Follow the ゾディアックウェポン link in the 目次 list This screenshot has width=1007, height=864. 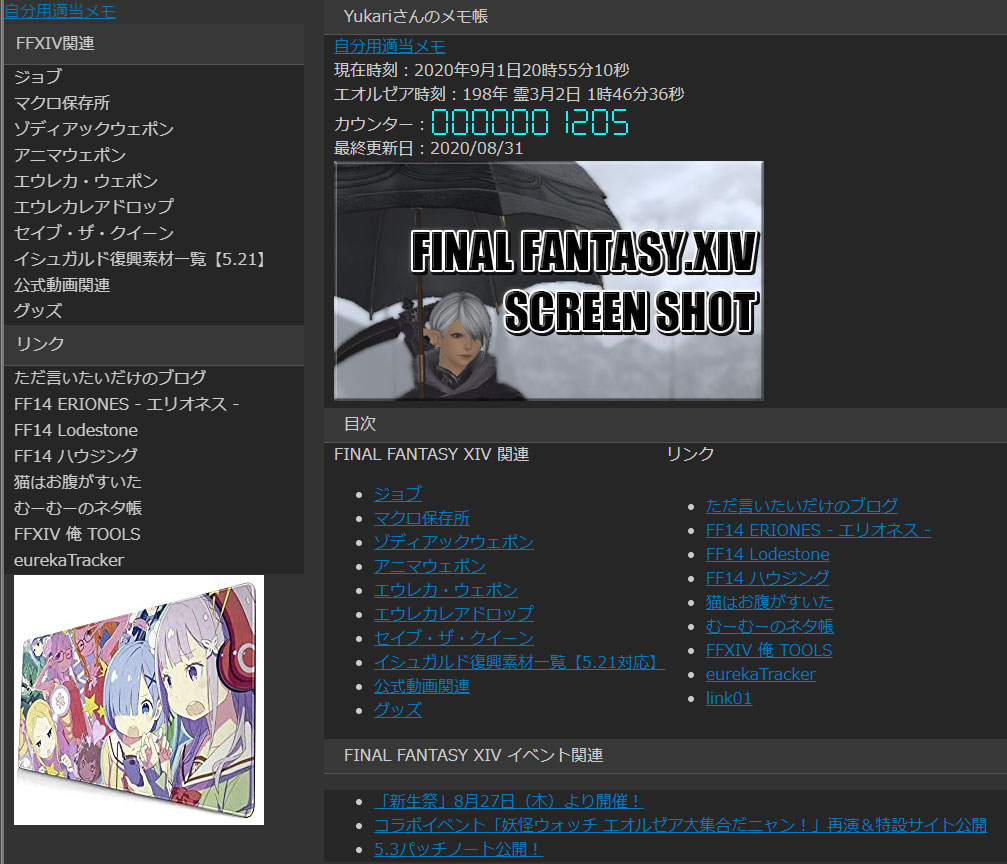click(453, 542)
